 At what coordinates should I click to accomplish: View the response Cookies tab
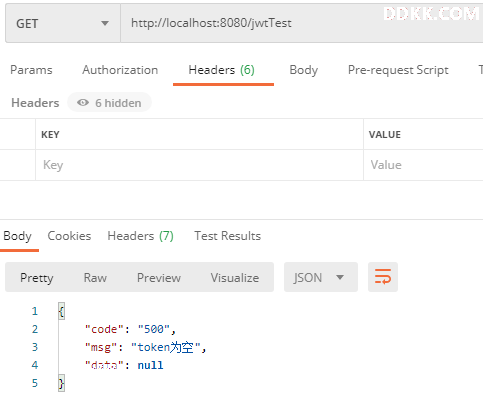point(69,236)
